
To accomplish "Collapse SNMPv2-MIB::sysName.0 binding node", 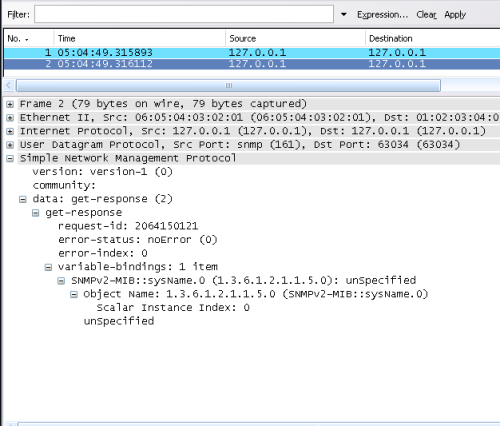I will point(61,281).
